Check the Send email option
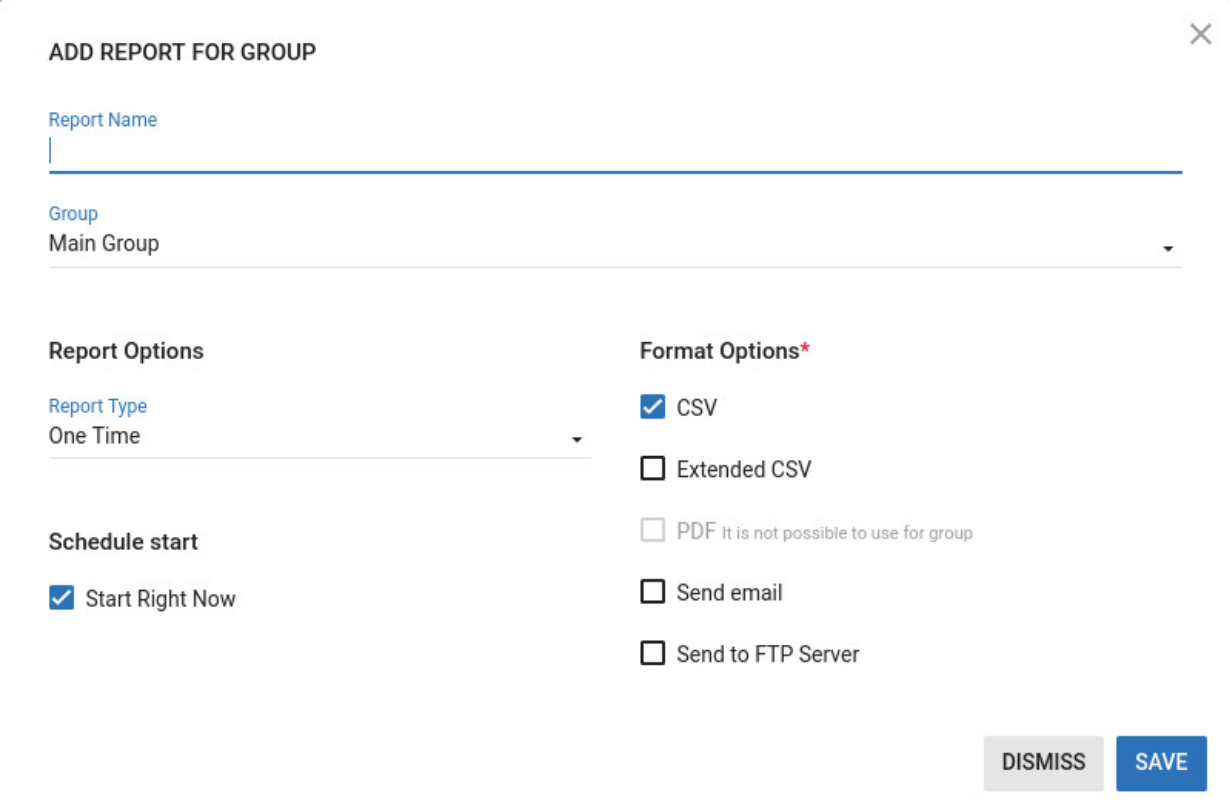 click(x=652, y=591)
